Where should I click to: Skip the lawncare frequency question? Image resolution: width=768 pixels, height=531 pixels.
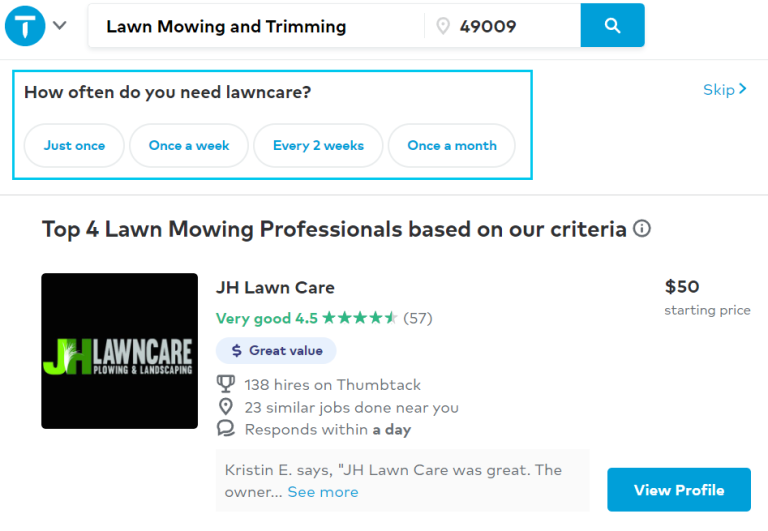[725, 90]
